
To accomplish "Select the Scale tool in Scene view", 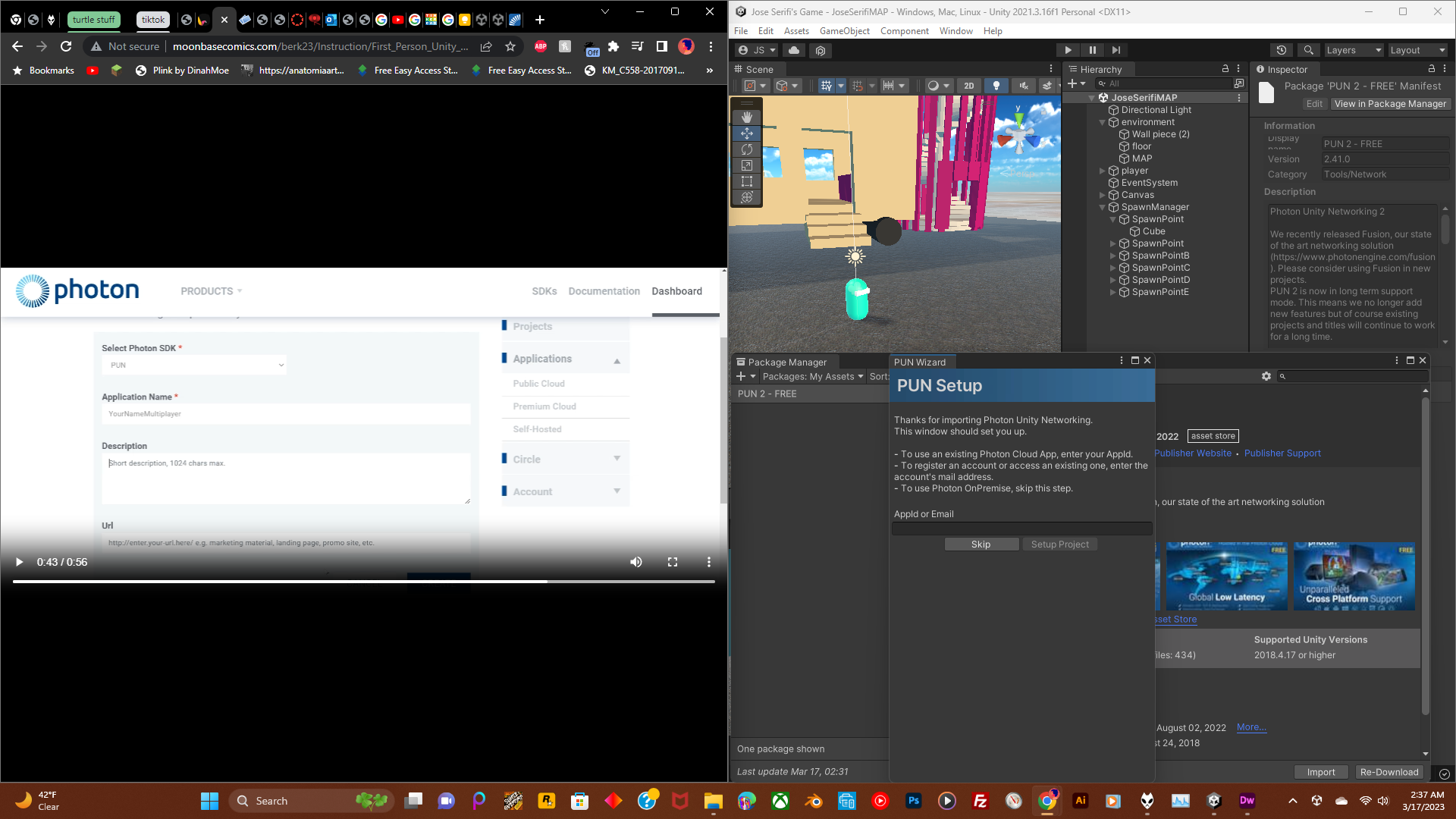I will click(x=747, y=165).
